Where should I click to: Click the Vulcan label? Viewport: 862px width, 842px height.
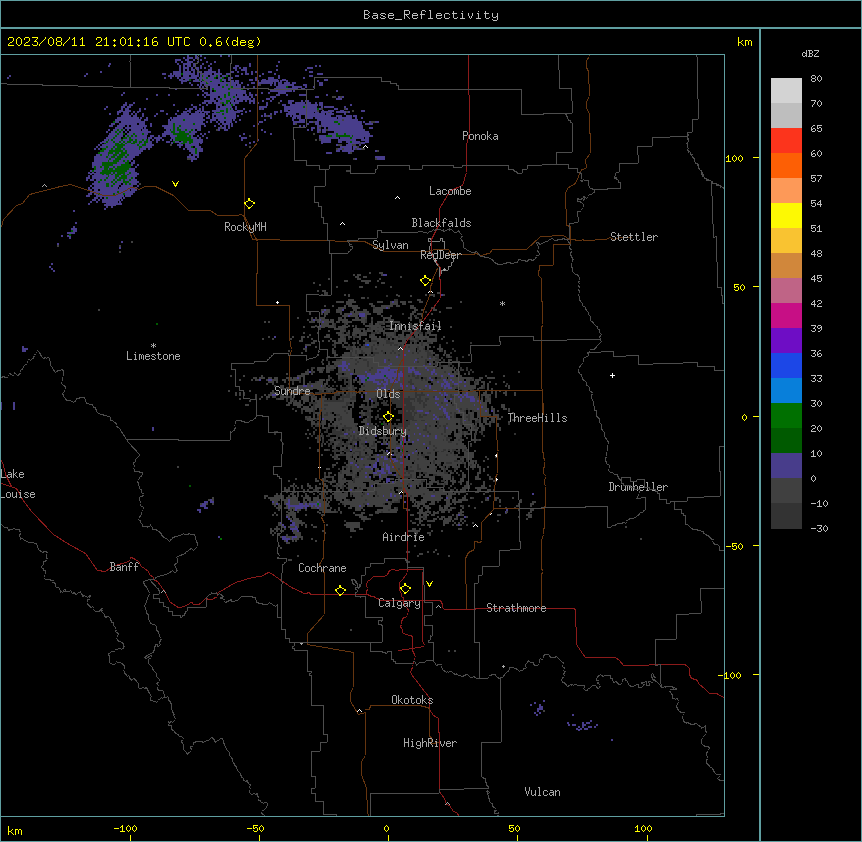coord(542,792)
